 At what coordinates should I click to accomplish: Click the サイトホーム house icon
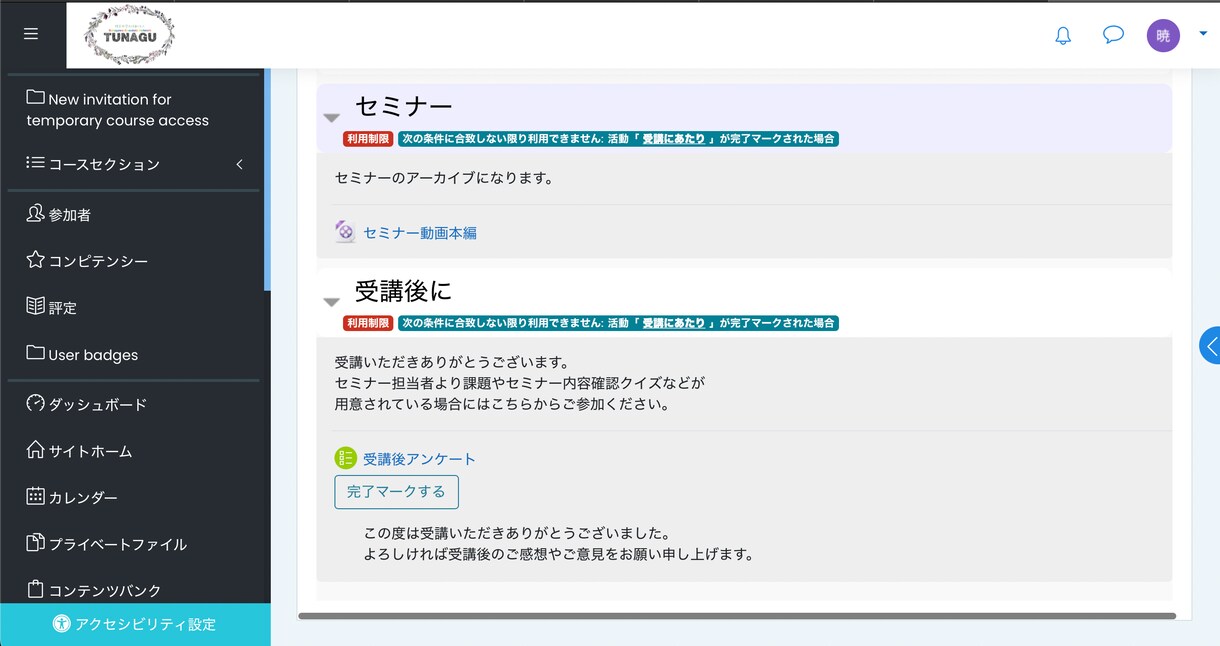pyautogui.click(x=35, y=449)
